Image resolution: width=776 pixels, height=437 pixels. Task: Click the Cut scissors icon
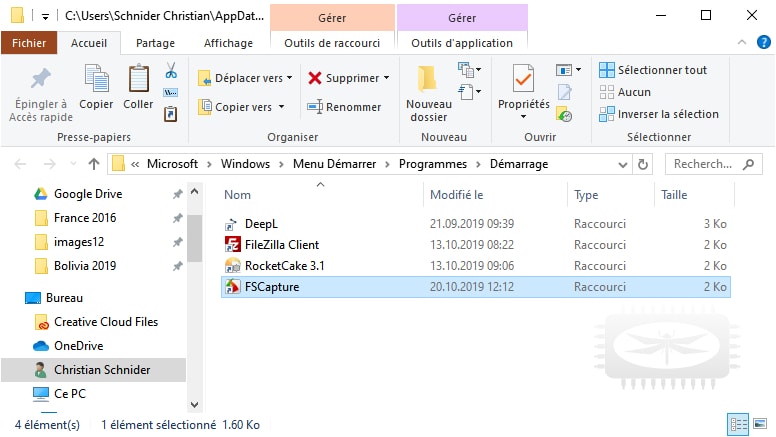pos(171,70)
